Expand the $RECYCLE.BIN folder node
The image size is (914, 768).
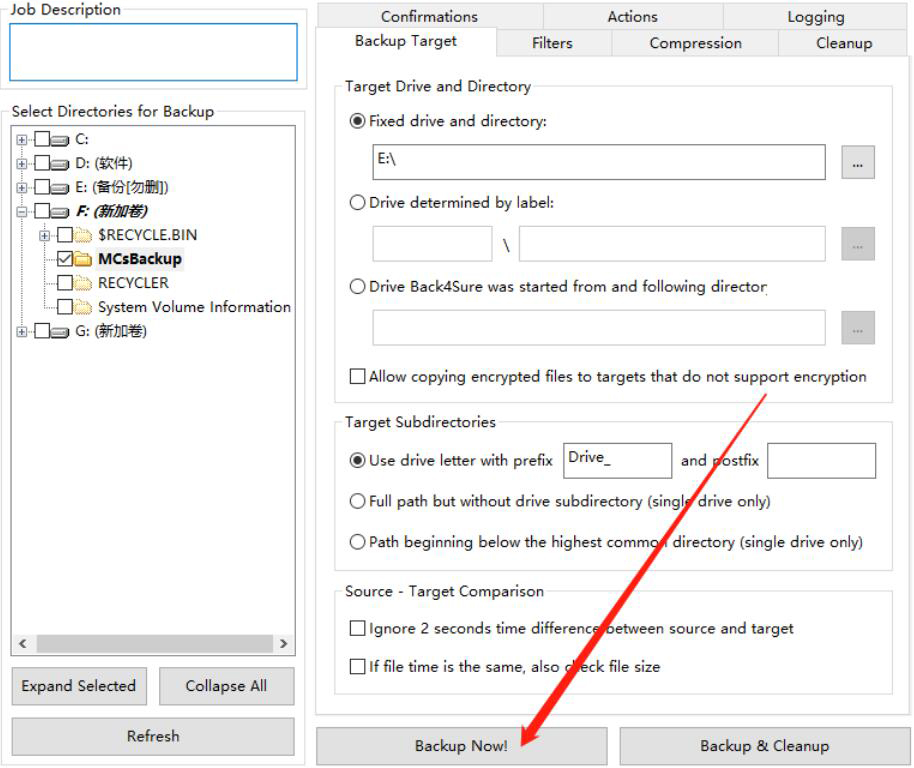click(x=44, y=235)
